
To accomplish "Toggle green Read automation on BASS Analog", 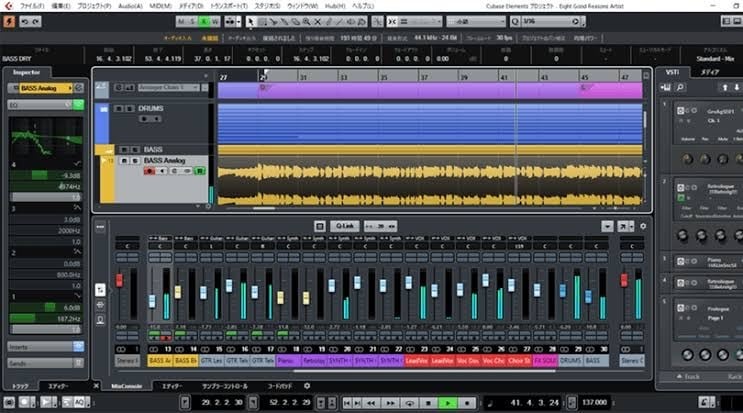I will point(200,171).
